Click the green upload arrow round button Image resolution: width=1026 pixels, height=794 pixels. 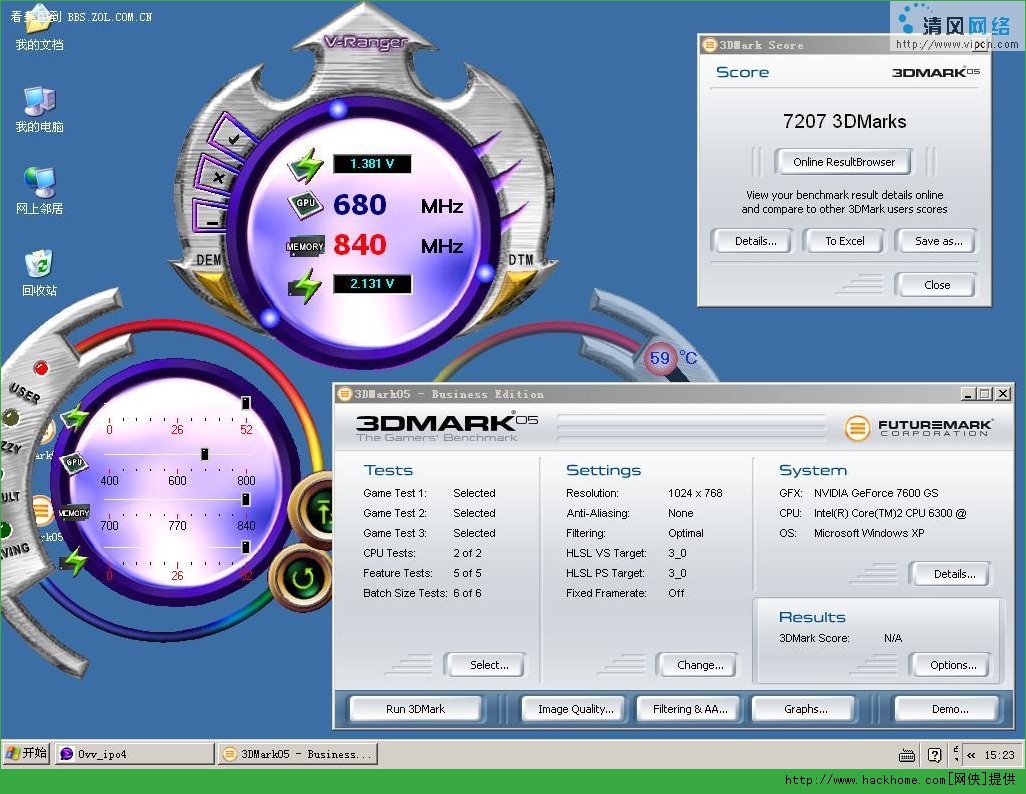tap(317, 511)
